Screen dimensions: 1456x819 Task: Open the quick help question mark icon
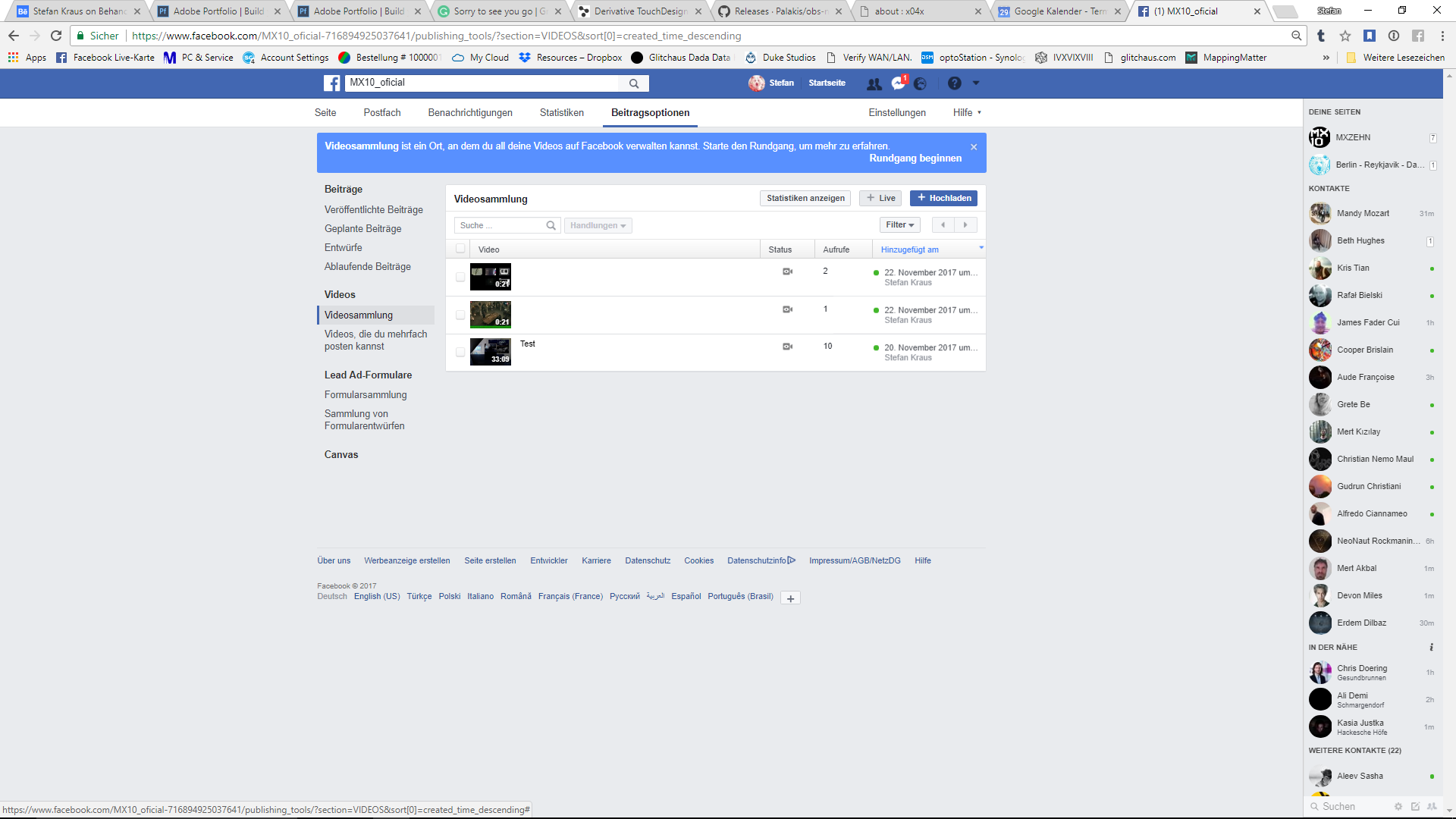[x=955, y=83]
